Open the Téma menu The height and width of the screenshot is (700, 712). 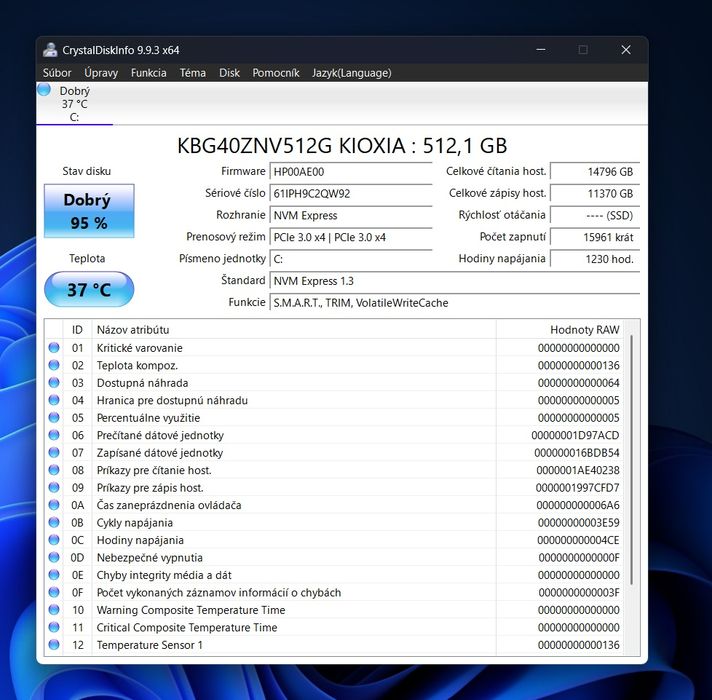pyautogui.click(x=193, y=73)
